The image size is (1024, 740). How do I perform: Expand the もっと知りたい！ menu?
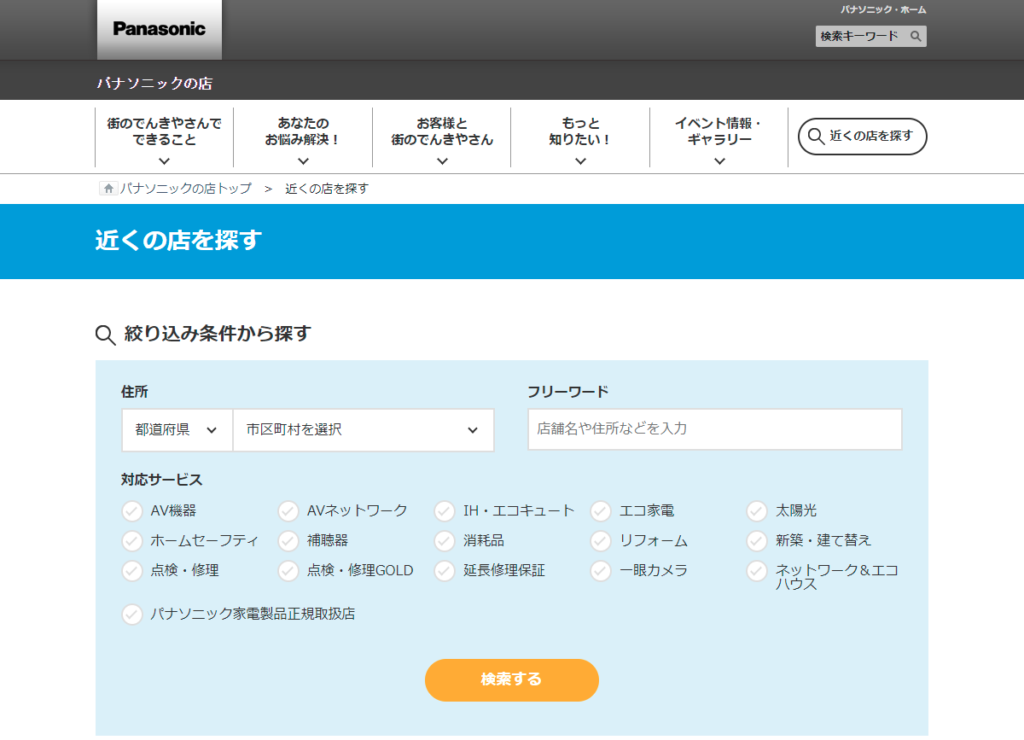pyautogui.click(x=581, y=138)
